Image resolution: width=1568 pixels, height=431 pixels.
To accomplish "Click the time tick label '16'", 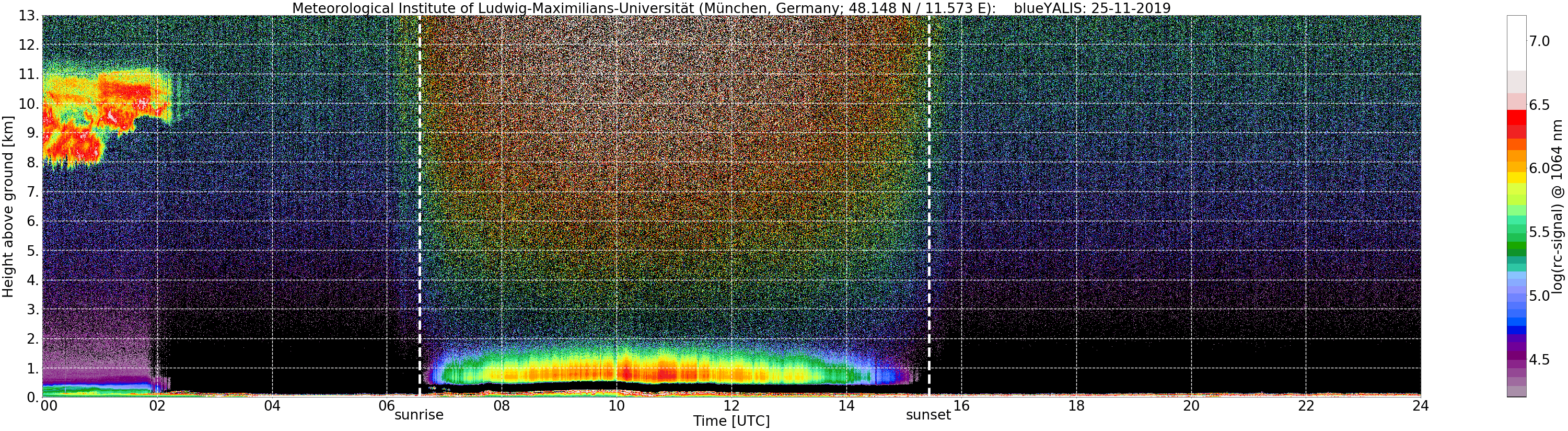I will (x=961, y=405).
